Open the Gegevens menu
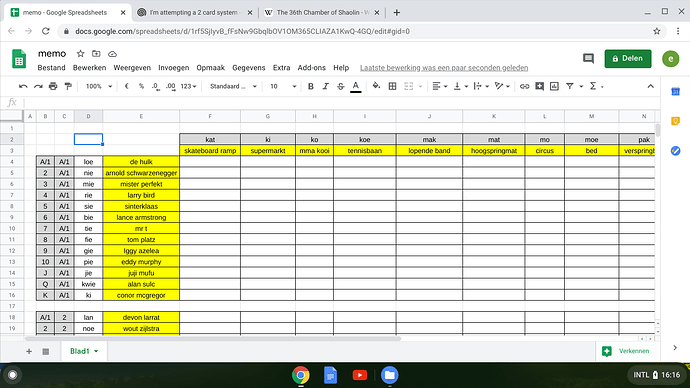Screen dimensions: 690x388 [249, 68]
